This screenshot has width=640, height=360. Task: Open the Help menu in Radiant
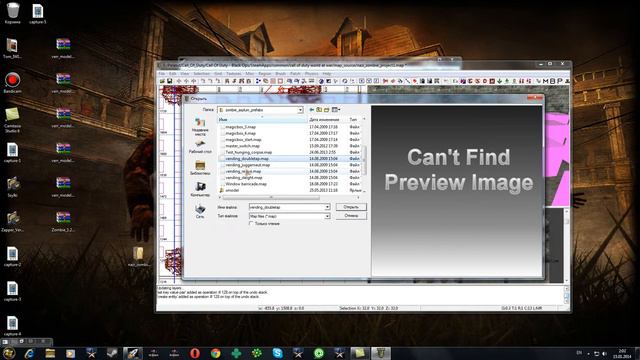click(x=327, y=74)
